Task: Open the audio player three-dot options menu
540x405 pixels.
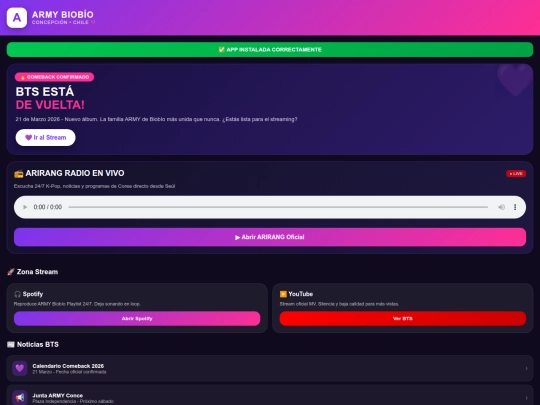Action: click(x=515, y=207)
